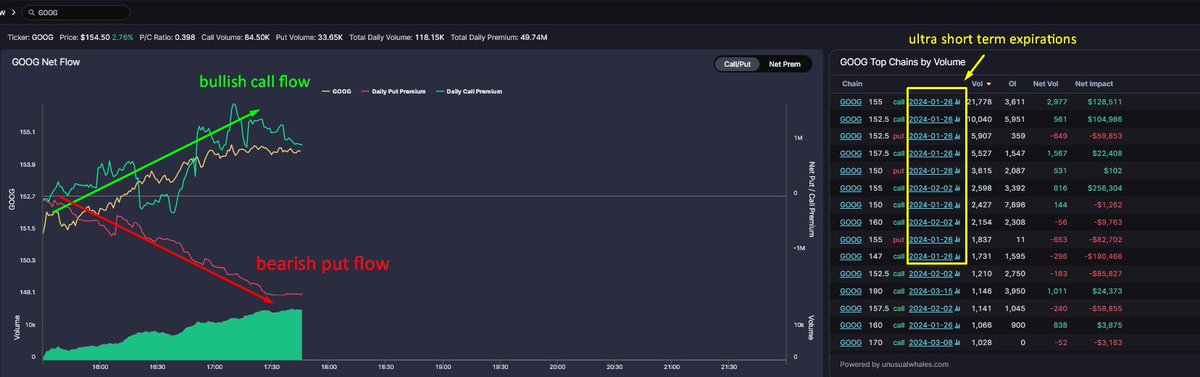Sort by the Chain column header
Viewport: 1200px width, 377px height.
853,83
